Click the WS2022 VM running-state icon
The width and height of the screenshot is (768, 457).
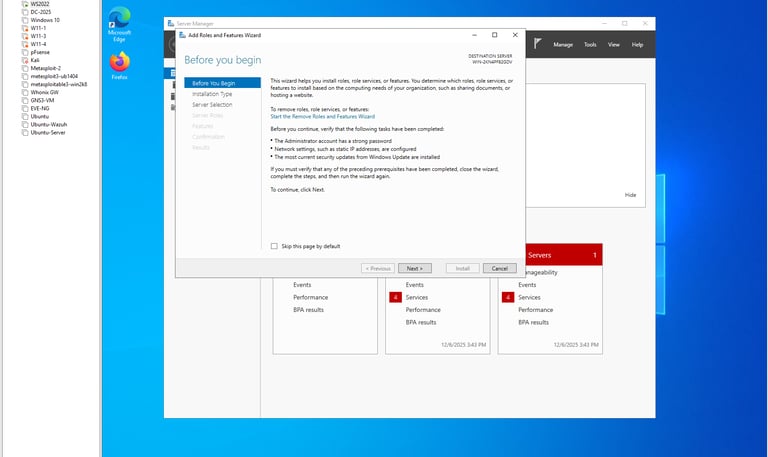click(25, 4)
